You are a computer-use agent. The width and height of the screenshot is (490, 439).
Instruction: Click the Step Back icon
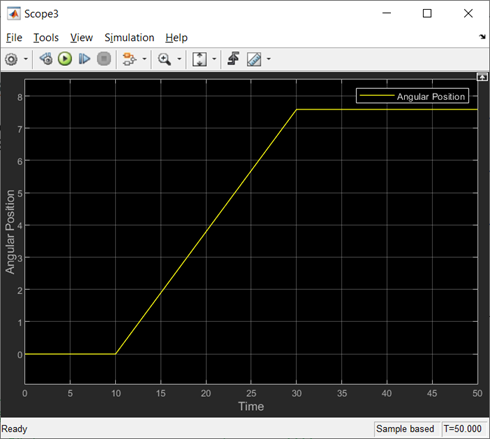click(46, 59)
